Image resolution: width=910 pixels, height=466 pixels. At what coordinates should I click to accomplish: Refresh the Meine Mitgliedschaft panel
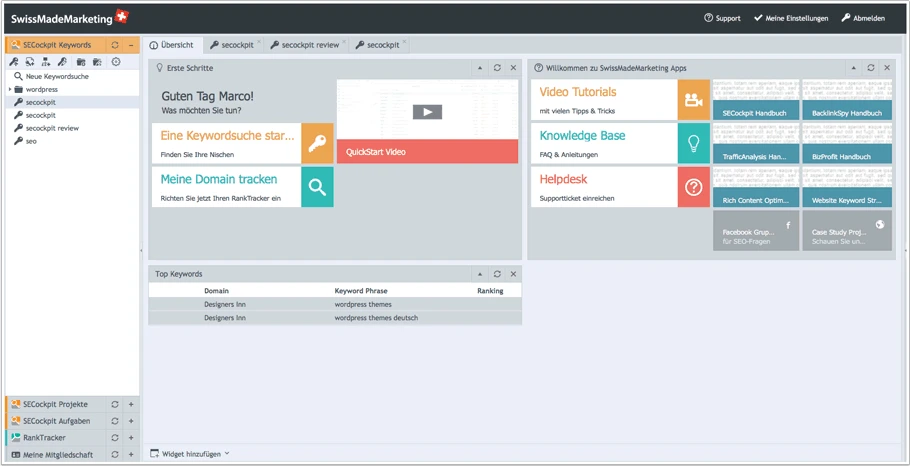pos(115,455)
